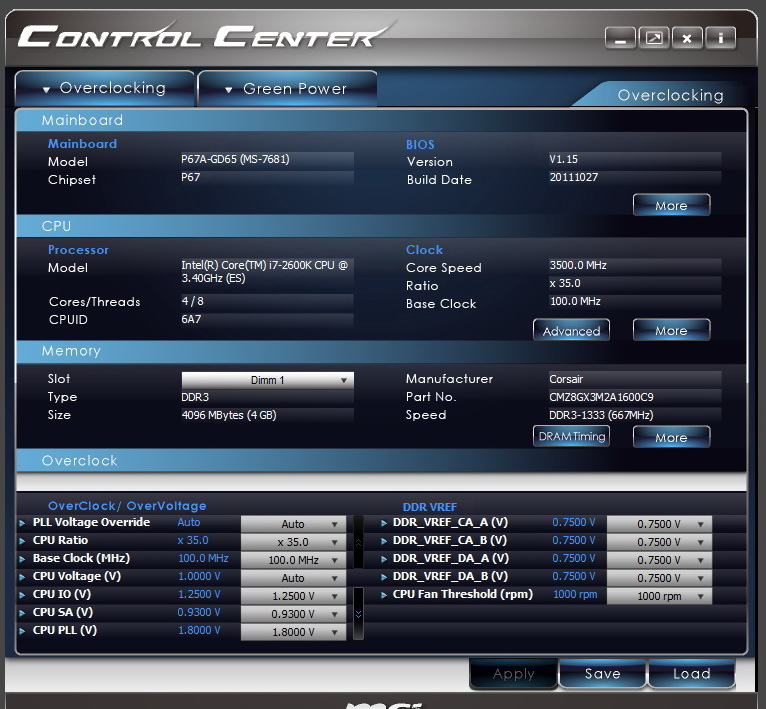Screen dimensions: 766x709
Task: Click More in the CPU section
Action: pos(671,331)
